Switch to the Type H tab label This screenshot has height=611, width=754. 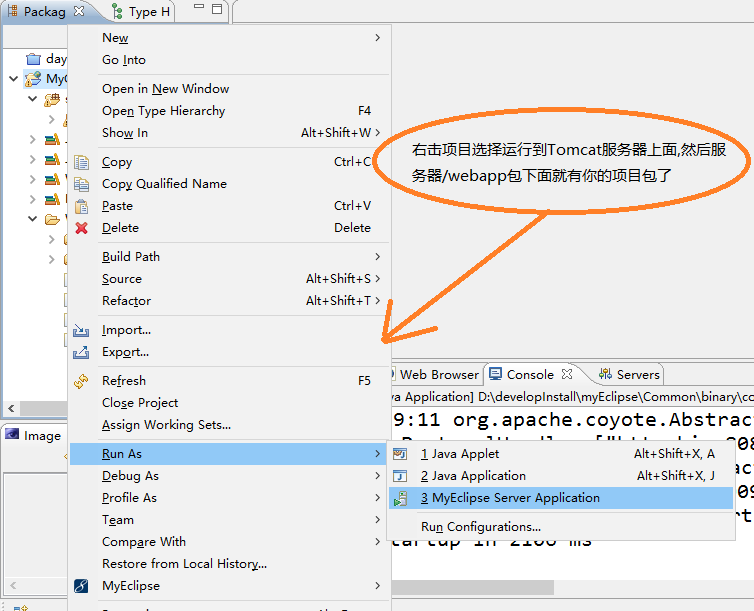tap(149, 12)
